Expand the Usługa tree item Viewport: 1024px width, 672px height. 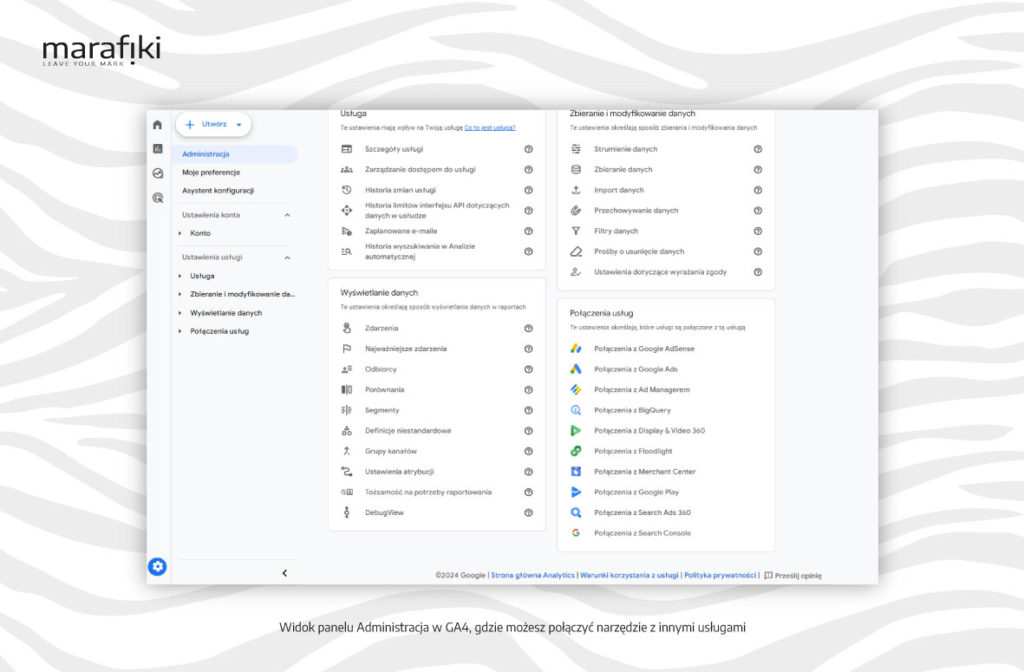coord(180,276)
